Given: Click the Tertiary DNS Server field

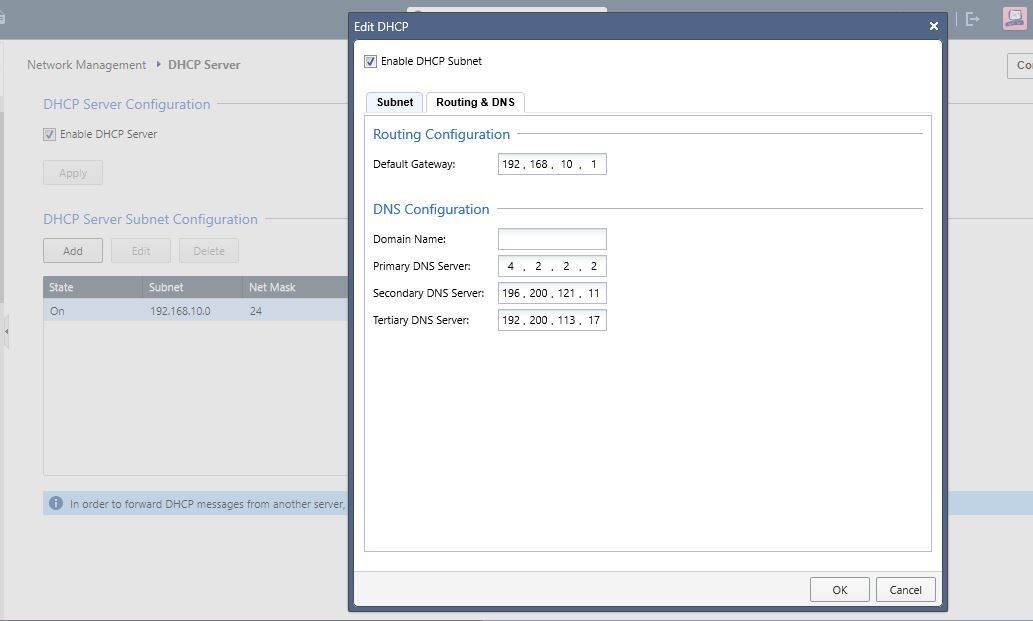Looking at the screenshot, I should tap(552, 320).
